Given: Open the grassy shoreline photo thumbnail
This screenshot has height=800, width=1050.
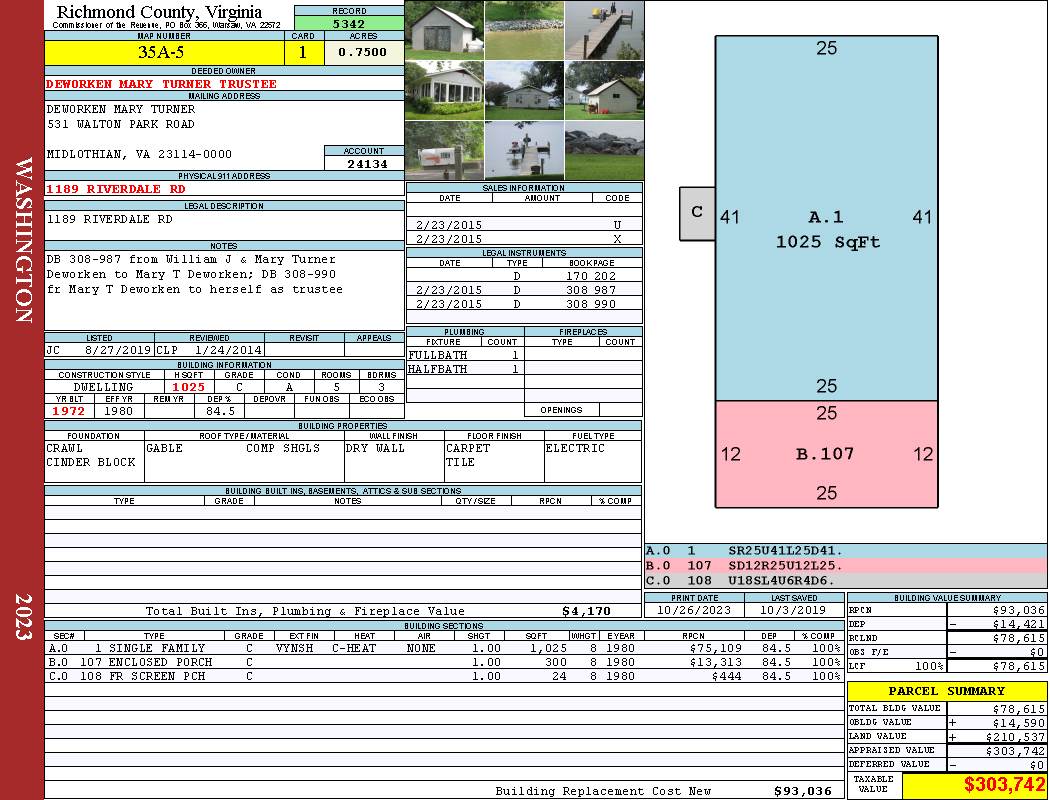Looking at the screenshot, I should [x=524, y=30].
